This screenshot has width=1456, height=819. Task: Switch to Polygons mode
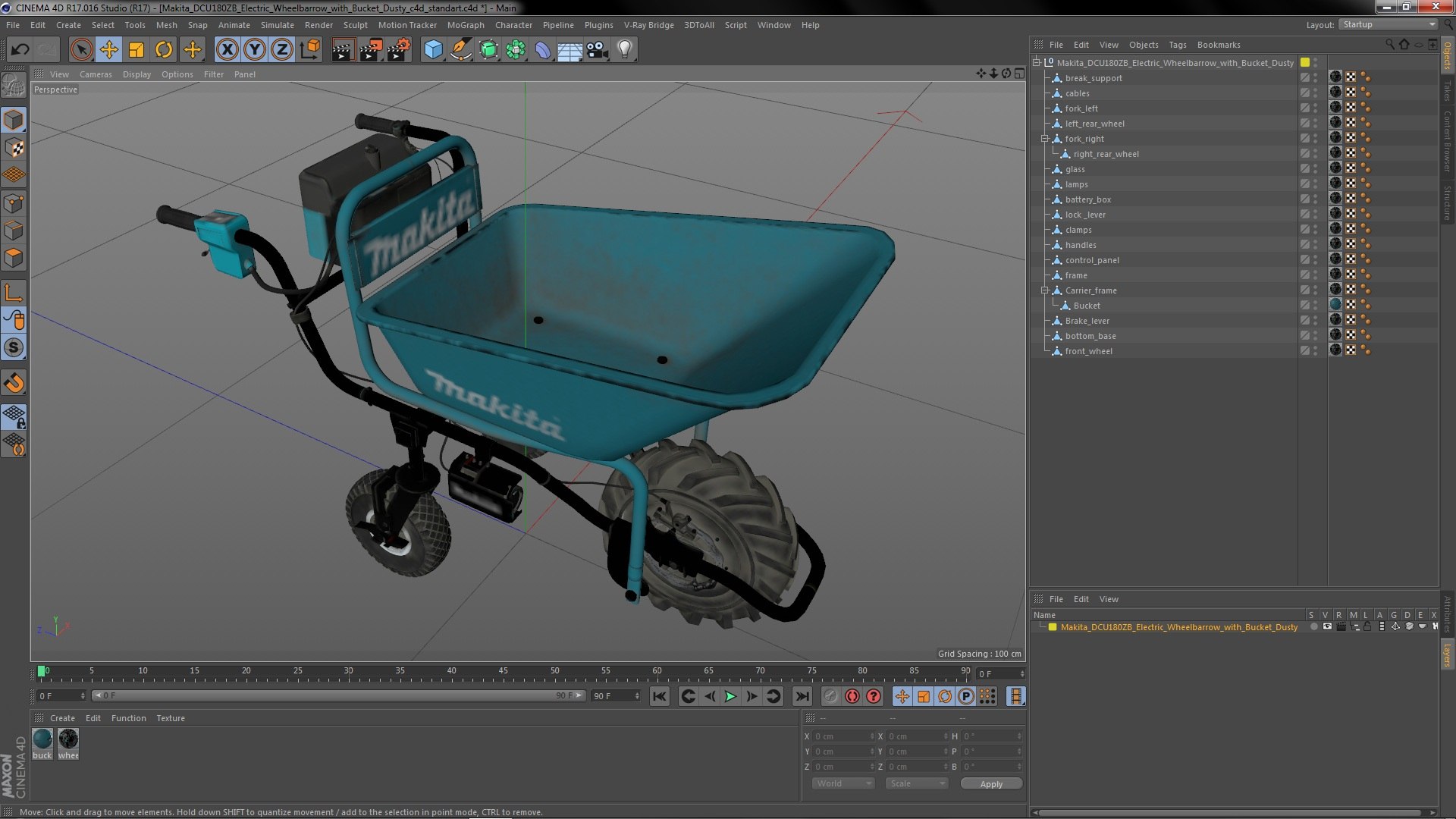(14, 258)
